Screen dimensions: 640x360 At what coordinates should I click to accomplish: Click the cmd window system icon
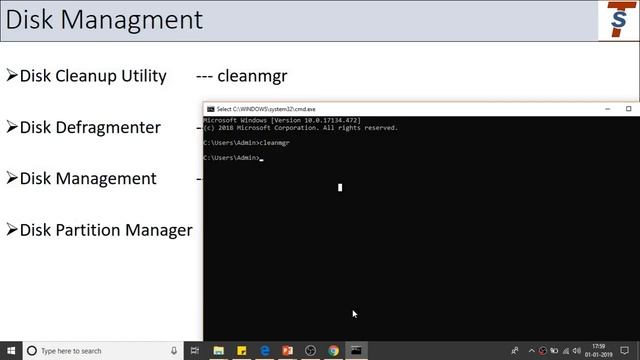click(211, 109)
